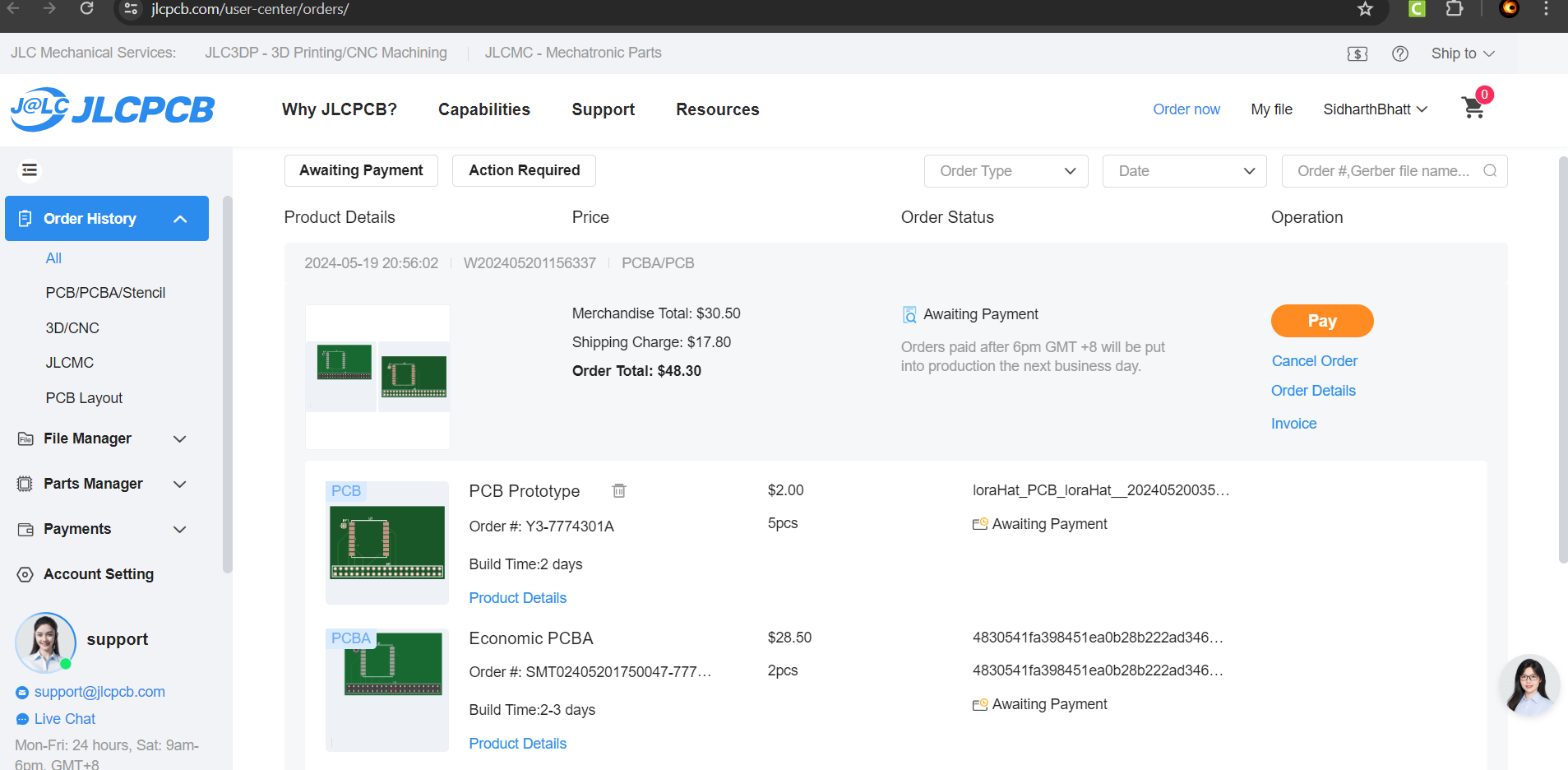Open JLCMC Mechatronic Parts link

573,53
